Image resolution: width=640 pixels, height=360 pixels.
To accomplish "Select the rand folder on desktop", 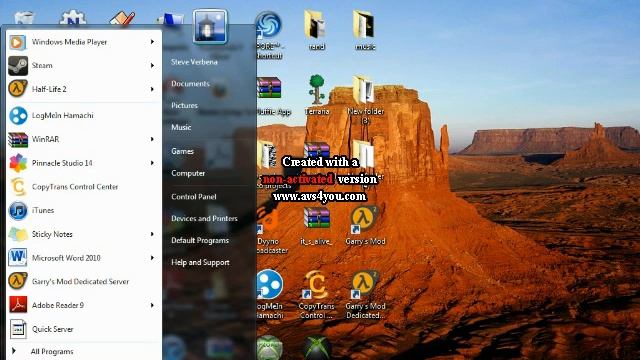I will pos(316,31).
